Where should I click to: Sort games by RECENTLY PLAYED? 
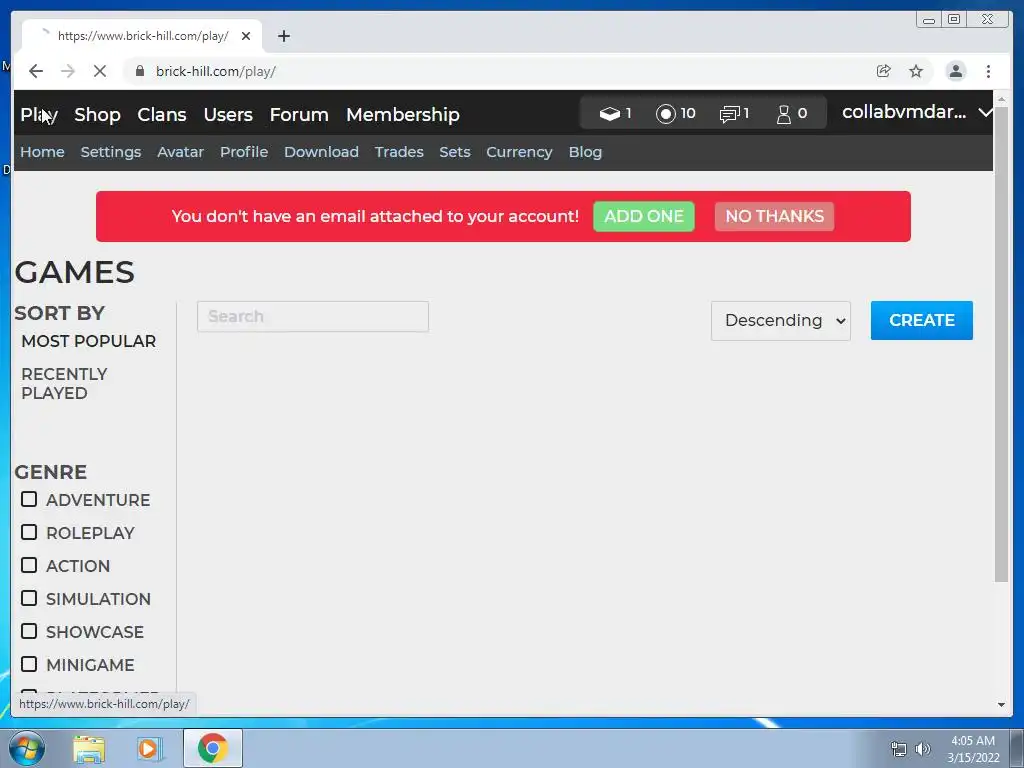pos(64,383)
